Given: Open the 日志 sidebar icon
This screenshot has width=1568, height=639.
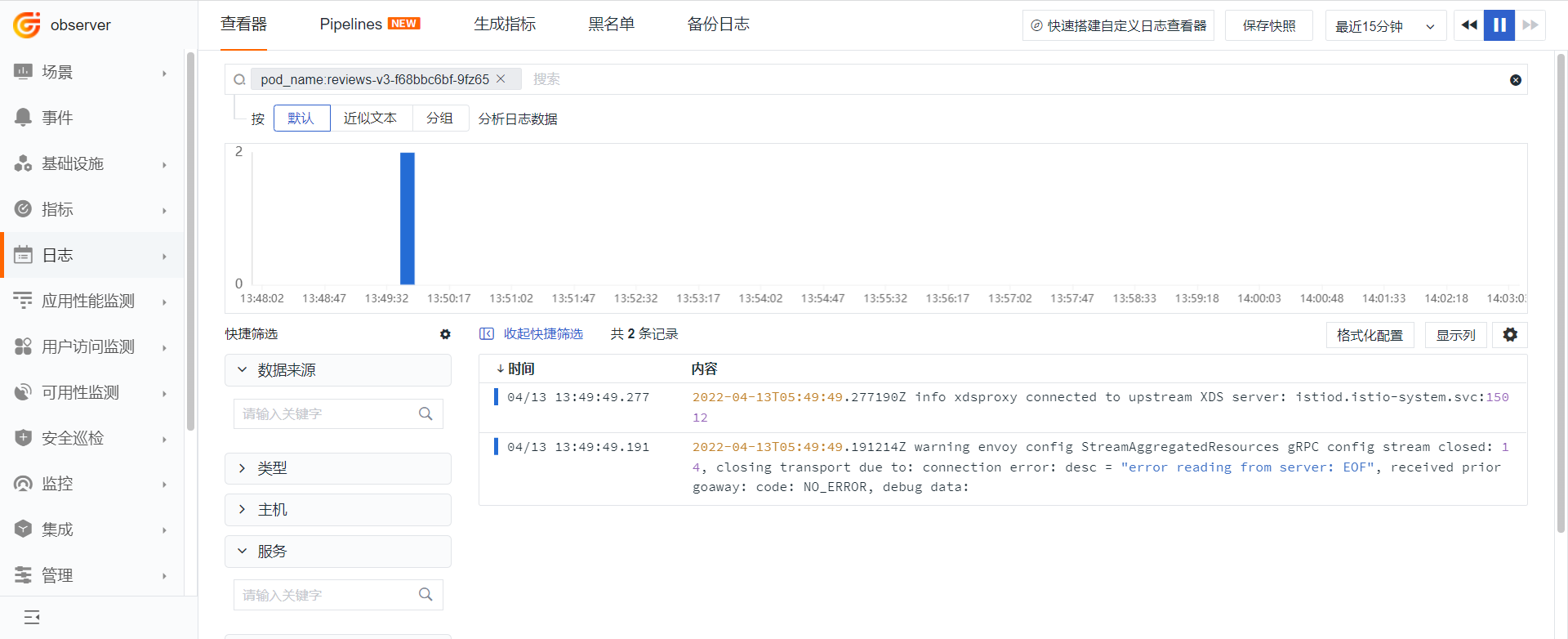Looking at the screenshot, I should pyautogui.click(x=23, y=255).
